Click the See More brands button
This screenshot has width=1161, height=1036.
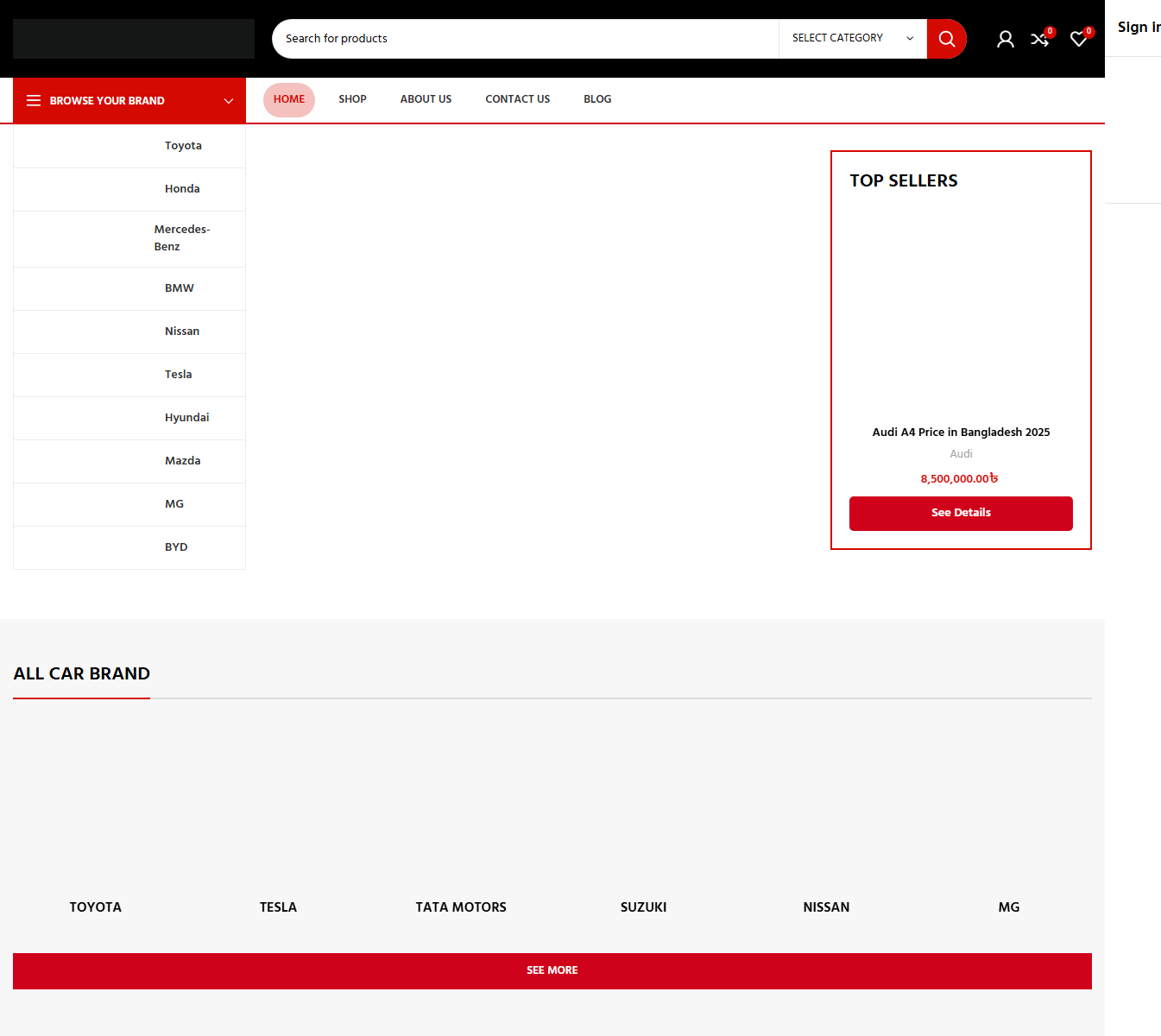pos(552,970)
